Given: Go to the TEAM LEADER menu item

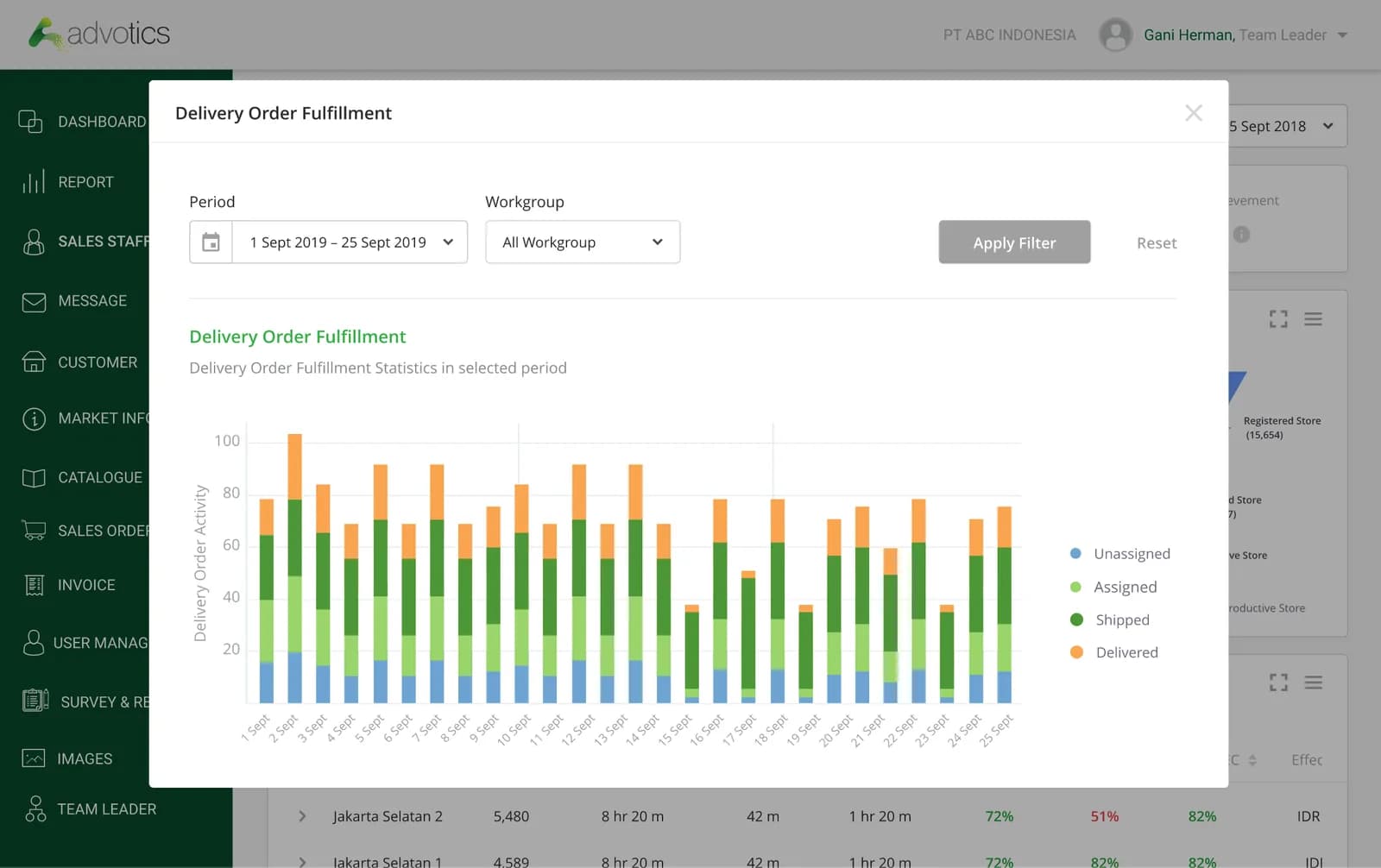Looking at the screenshot, I should click(107, 809).
